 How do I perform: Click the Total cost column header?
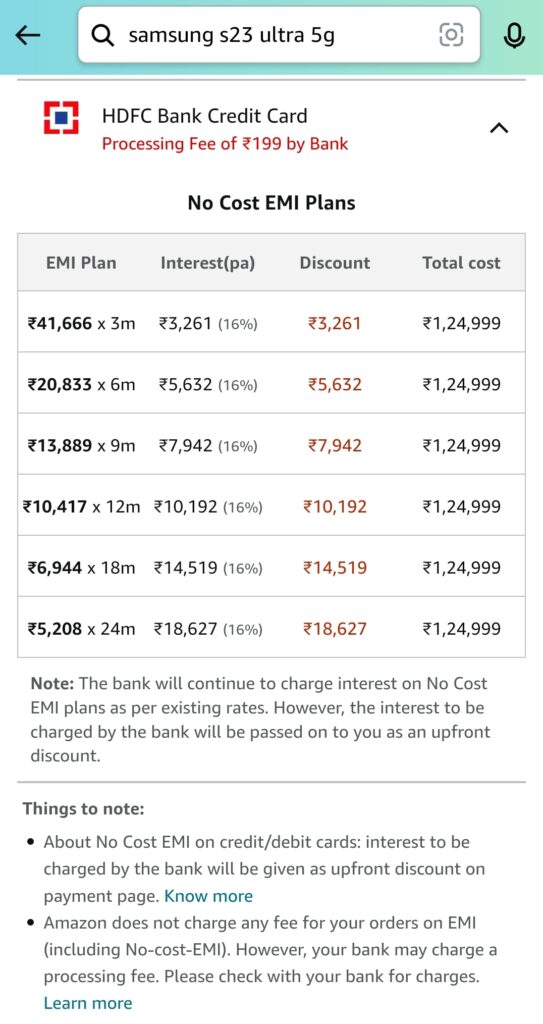click(x=461, y=263)
